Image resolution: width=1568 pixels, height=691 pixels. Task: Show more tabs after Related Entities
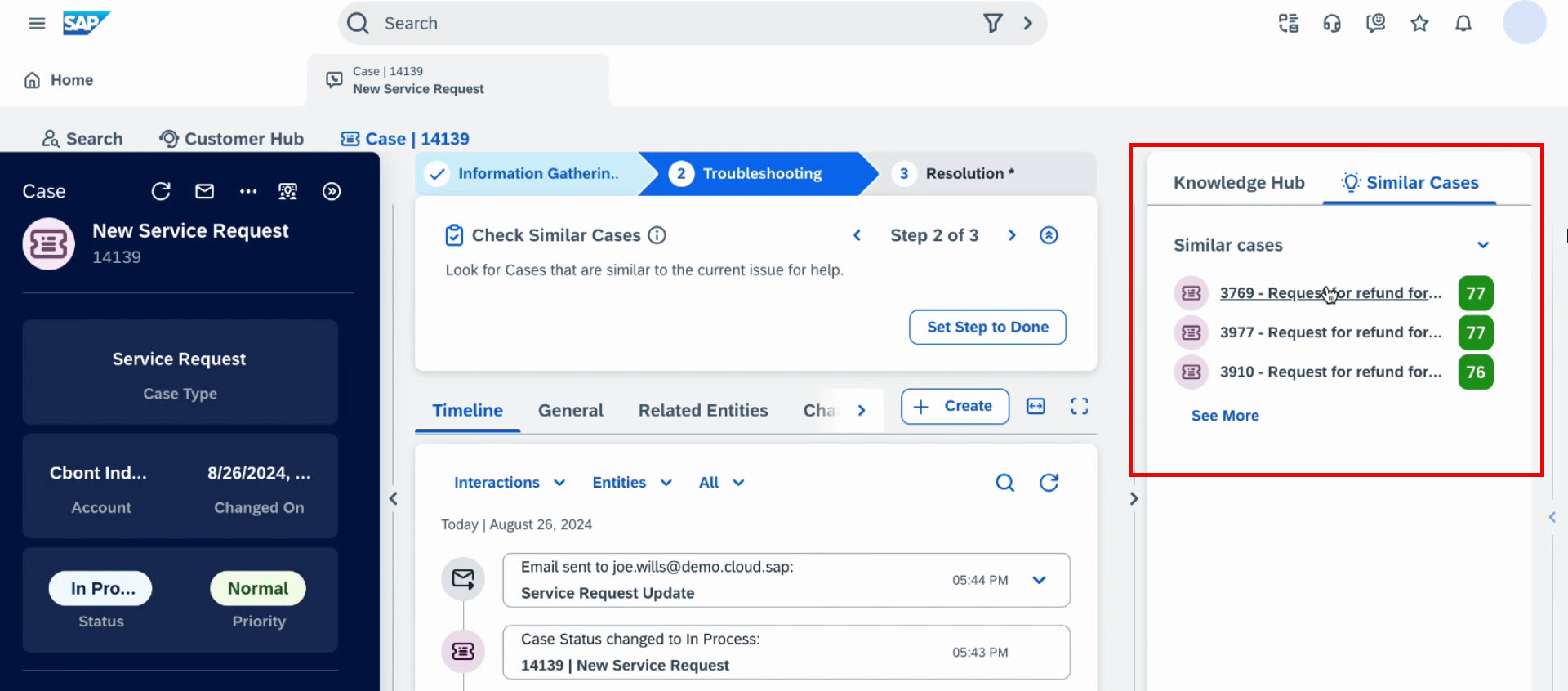(862, 410)
